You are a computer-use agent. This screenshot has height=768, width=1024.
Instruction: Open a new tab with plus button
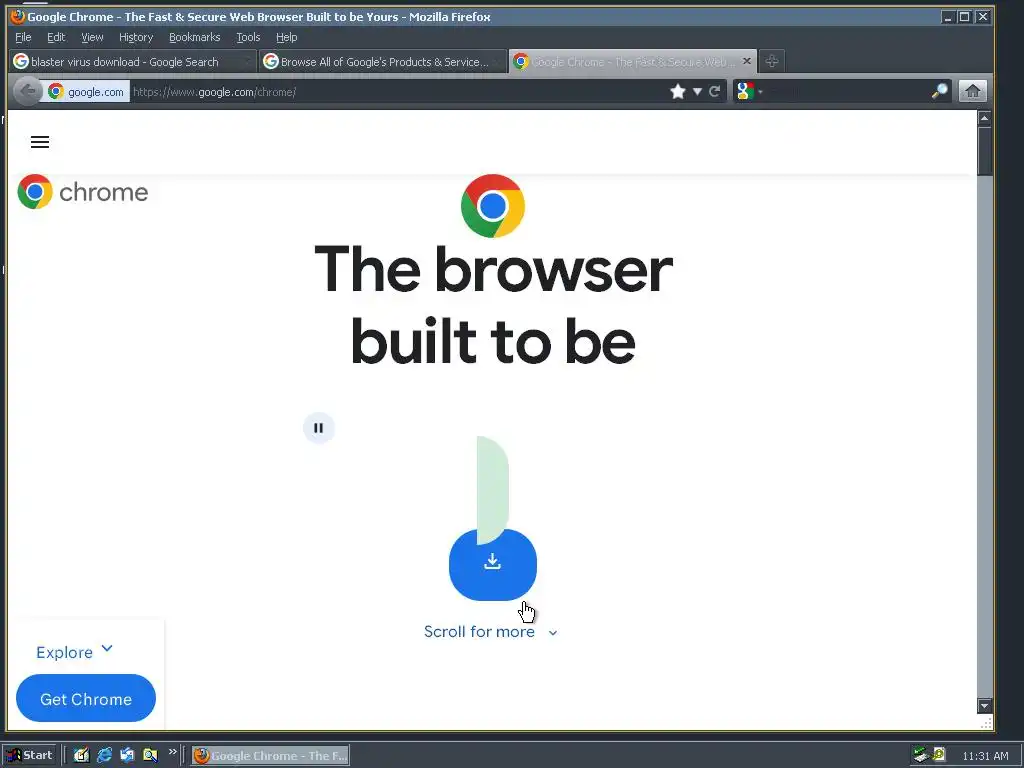pyautogui.click(x=771, y=61)
